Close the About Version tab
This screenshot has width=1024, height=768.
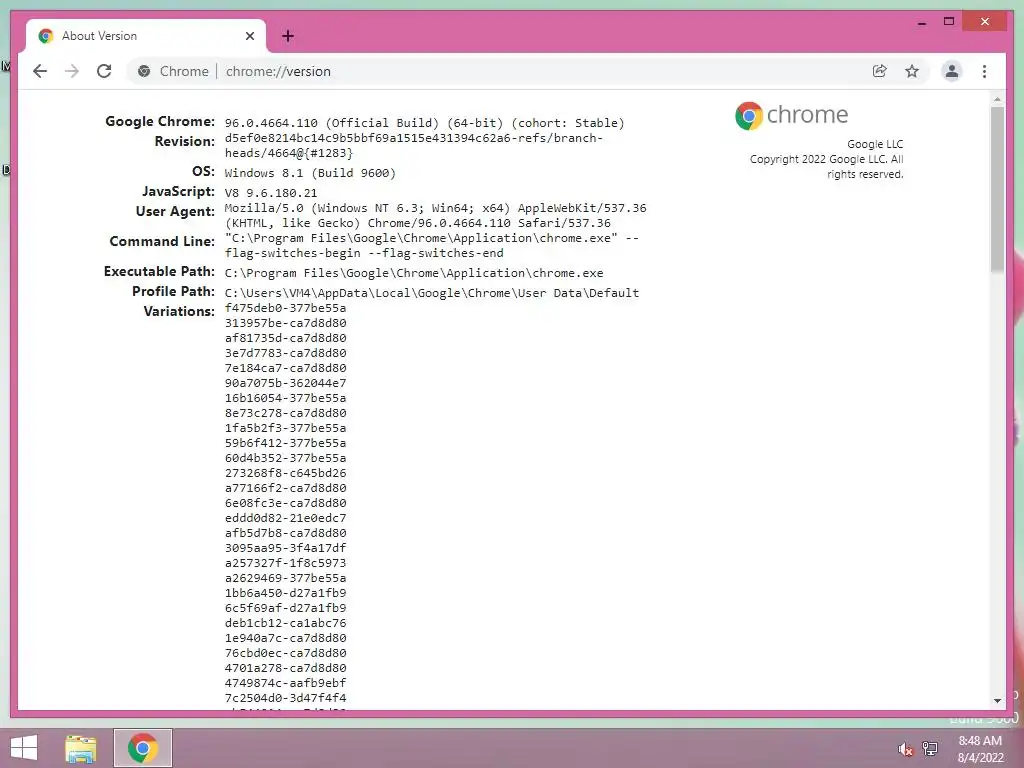[249, 36]
